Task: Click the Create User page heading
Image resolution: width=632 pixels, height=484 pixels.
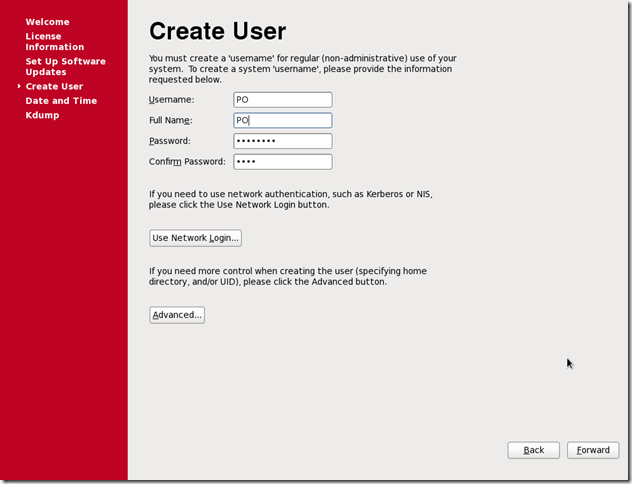Action: 217,31
